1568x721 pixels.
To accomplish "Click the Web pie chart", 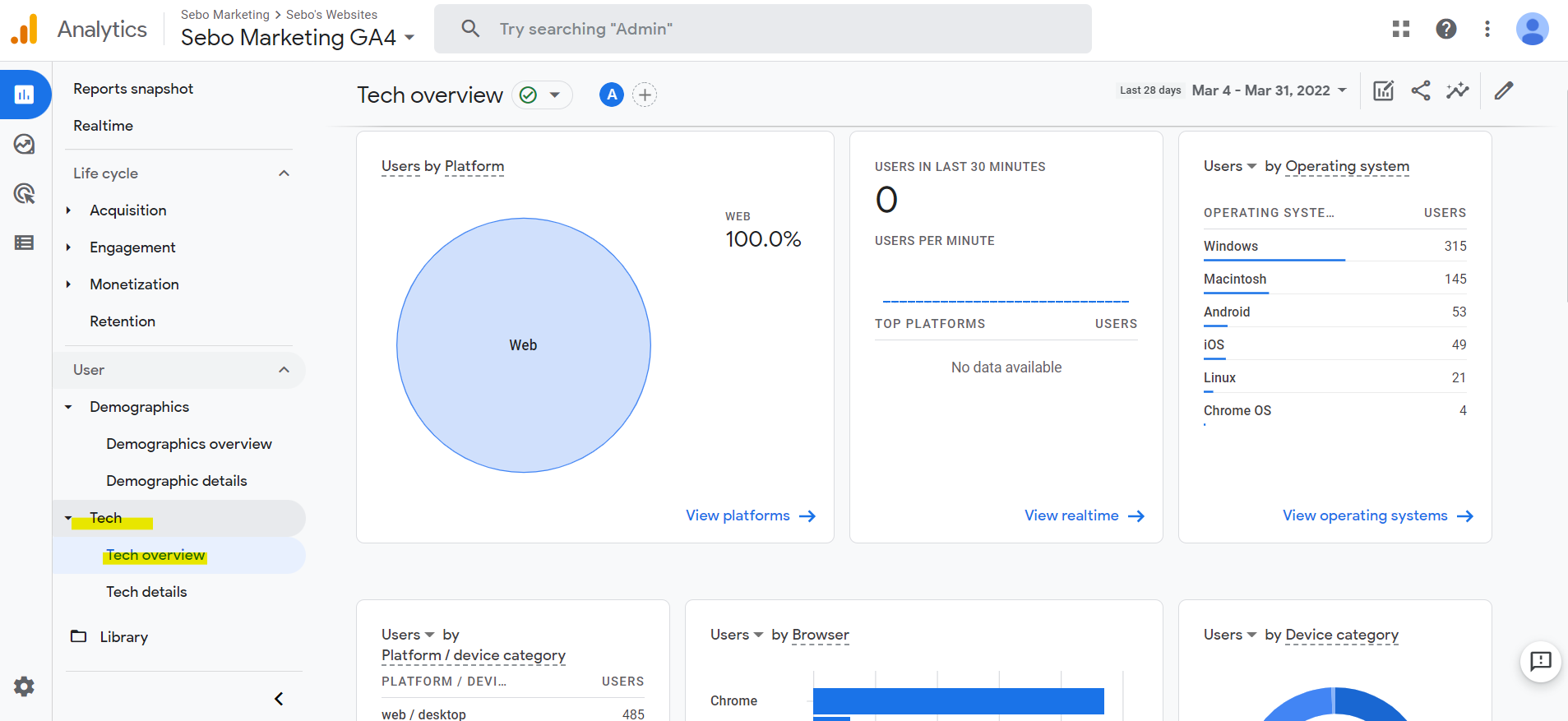I will tap(524, 345).
